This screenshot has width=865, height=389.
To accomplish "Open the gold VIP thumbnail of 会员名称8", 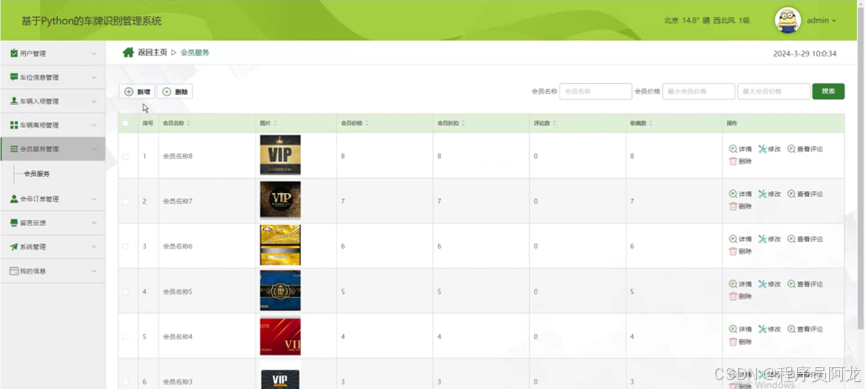I will (x=280, y=155).
